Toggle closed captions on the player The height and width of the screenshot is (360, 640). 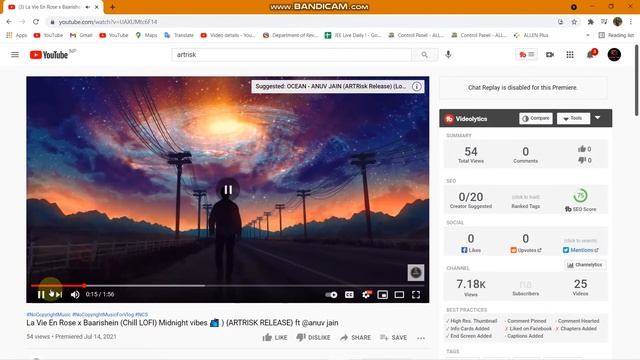349,295
